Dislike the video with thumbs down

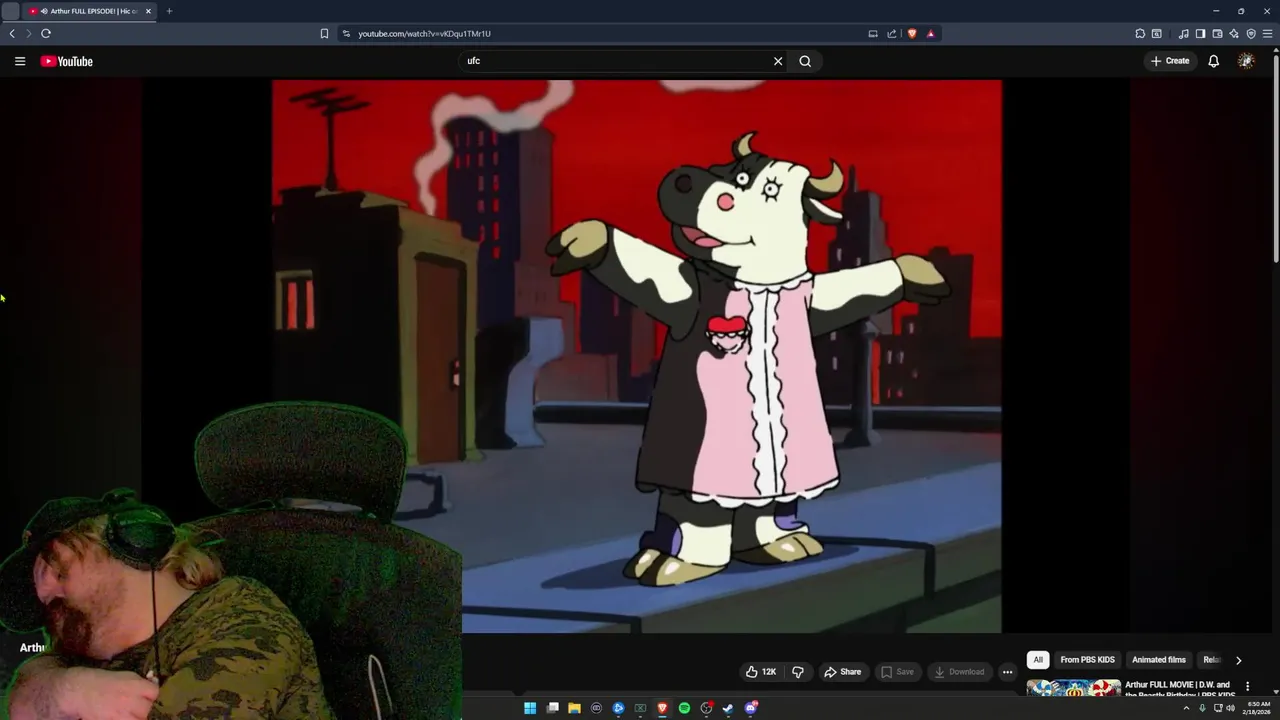coord(798,672)
